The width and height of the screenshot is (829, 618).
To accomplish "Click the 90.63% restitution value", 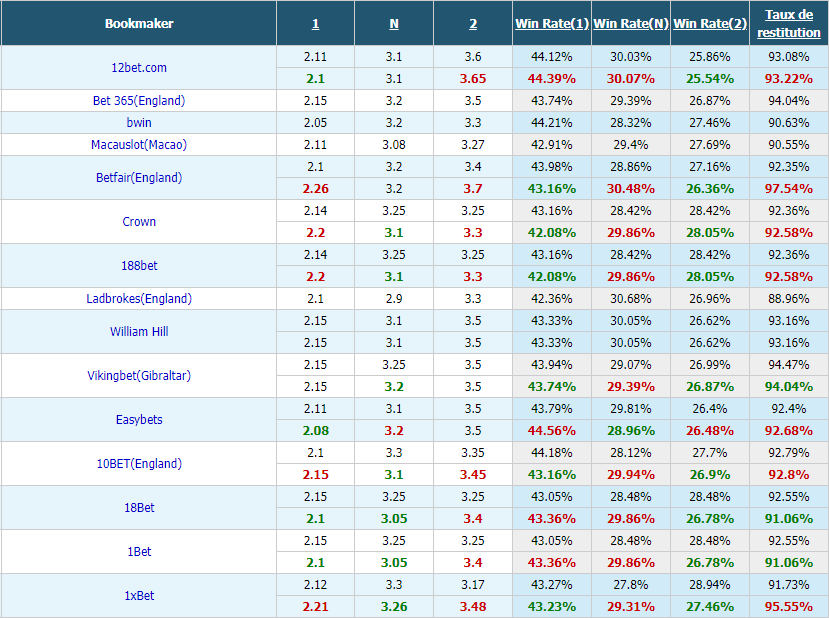I will pos(789,123).
